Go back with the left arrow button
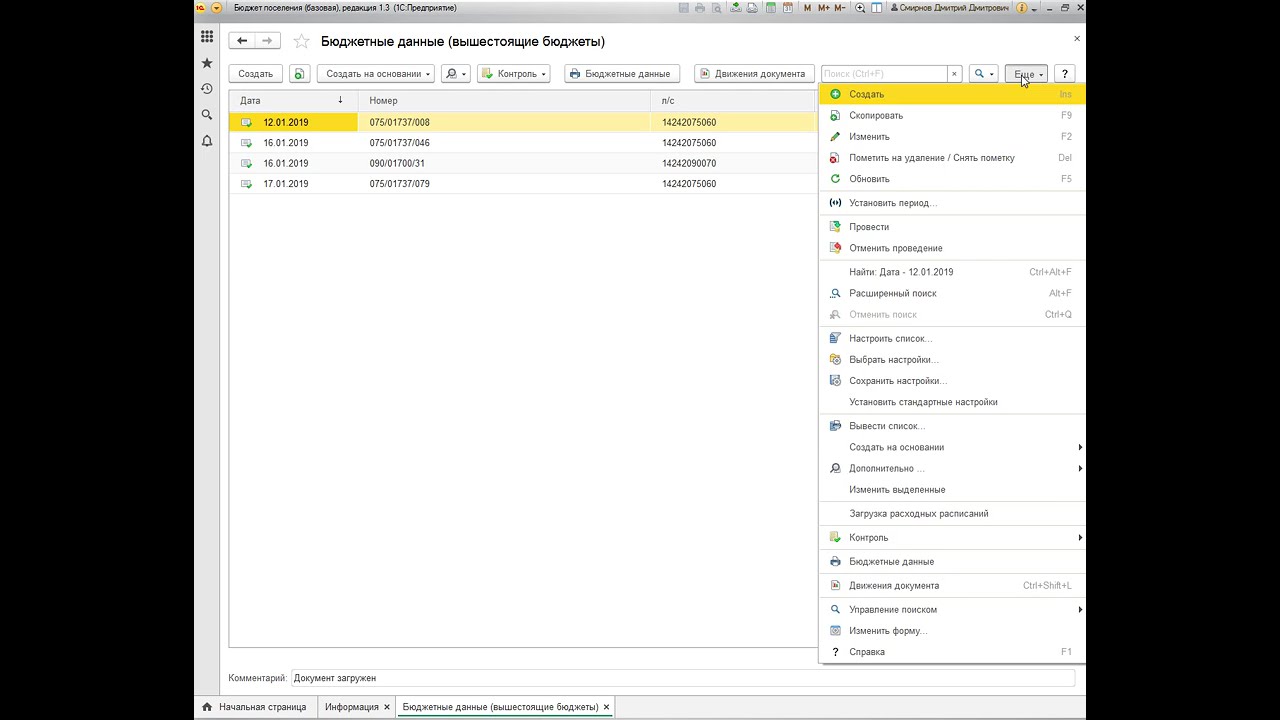The image size is (1280, 720). tap(242, 41)
